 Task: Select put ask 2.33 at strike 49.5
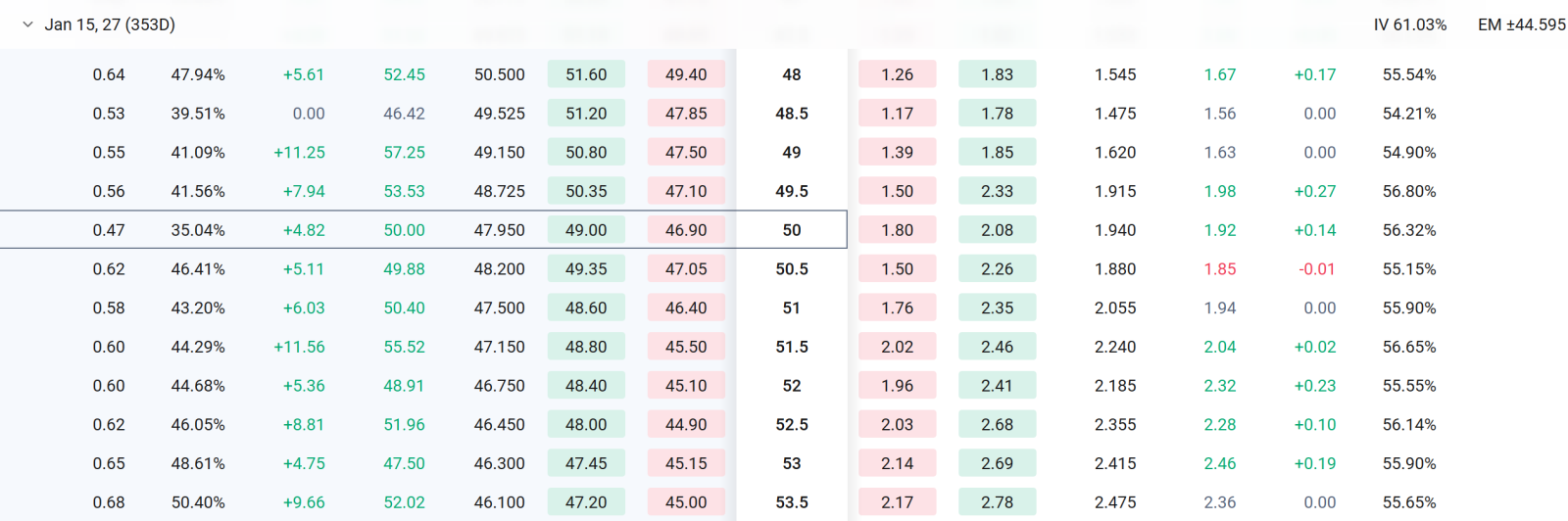tap(997, 191)
